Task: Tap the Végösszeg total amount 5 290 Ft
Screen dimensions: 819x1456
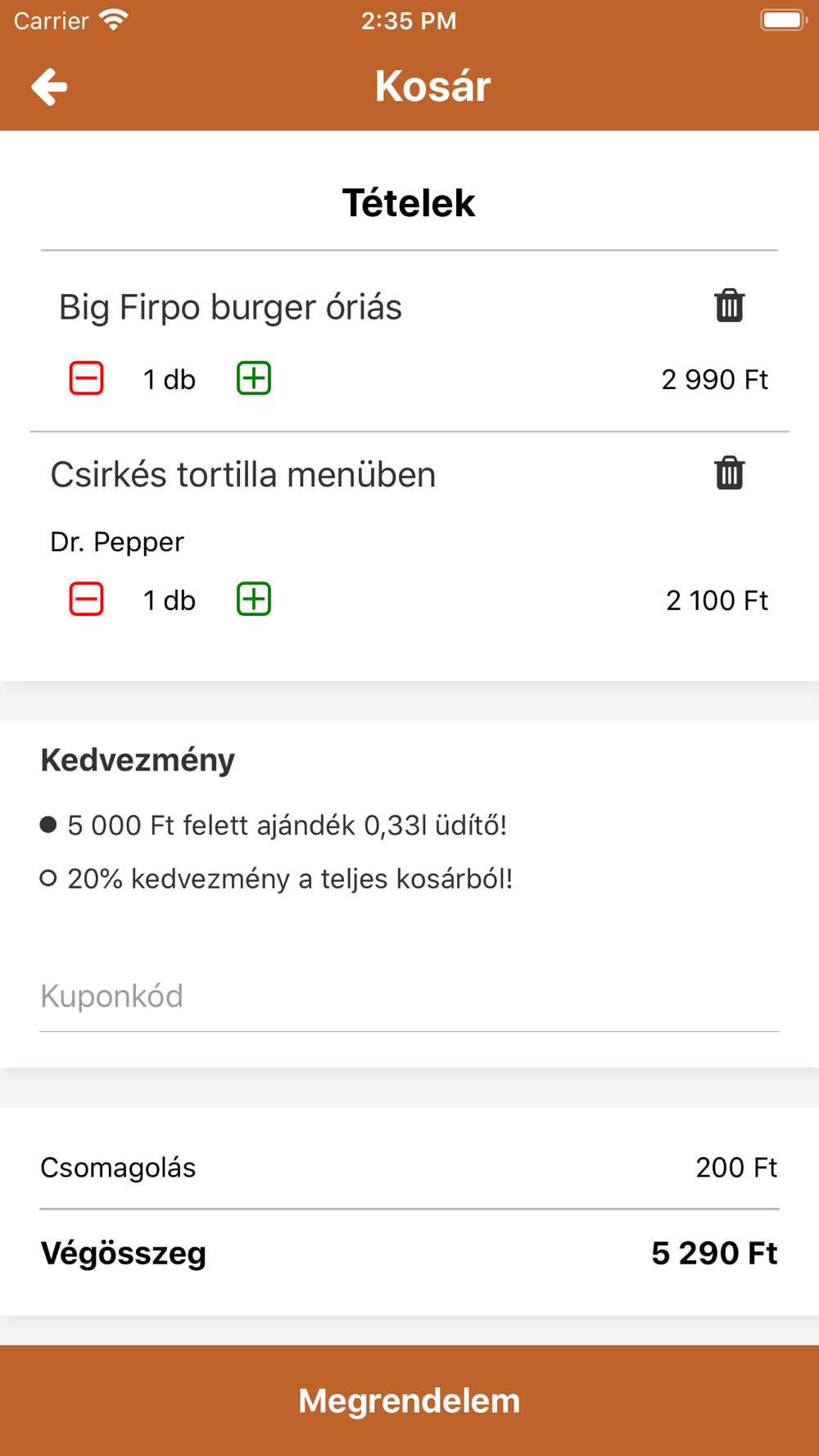Action: pyautogui.click(x=714, y=1254)
